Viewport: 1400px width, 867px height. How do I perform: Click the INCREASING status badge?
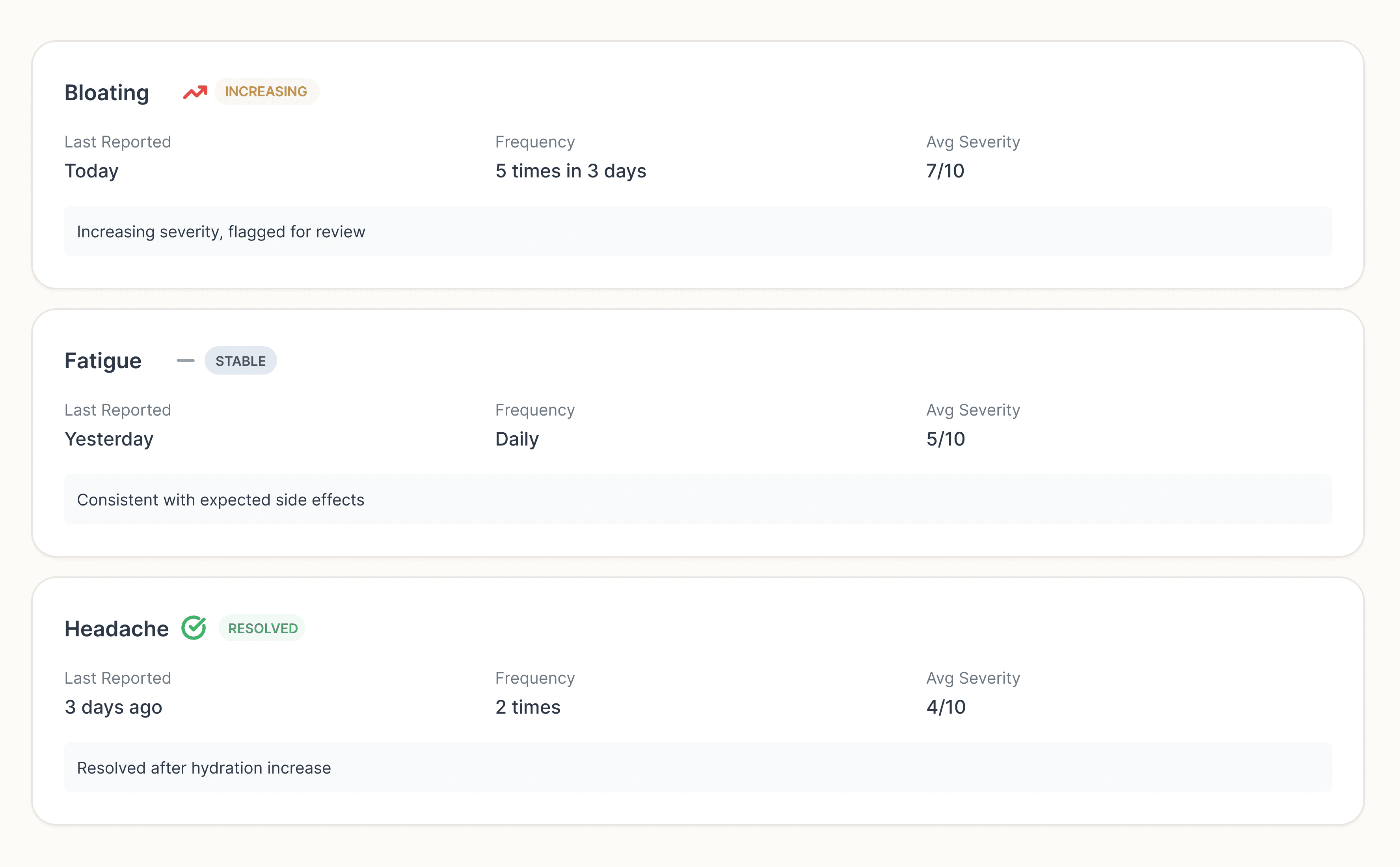[x=266, y=92]
